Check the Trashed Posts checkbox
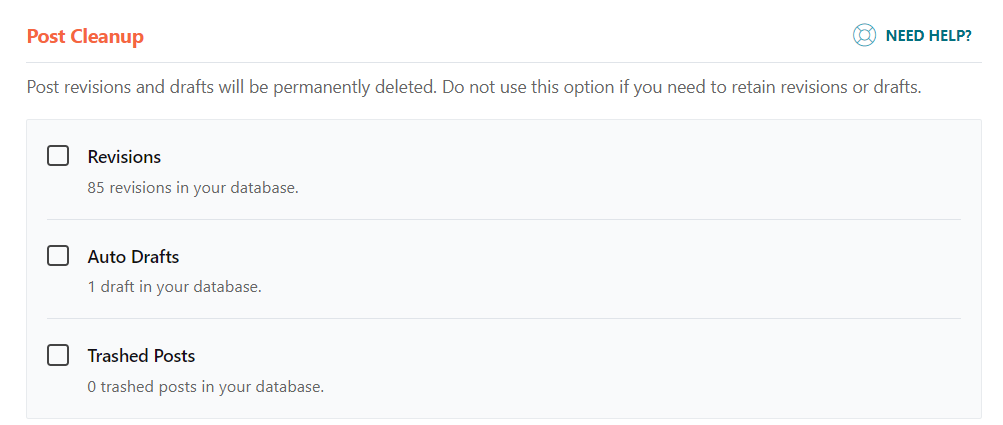 pos(58,355)
